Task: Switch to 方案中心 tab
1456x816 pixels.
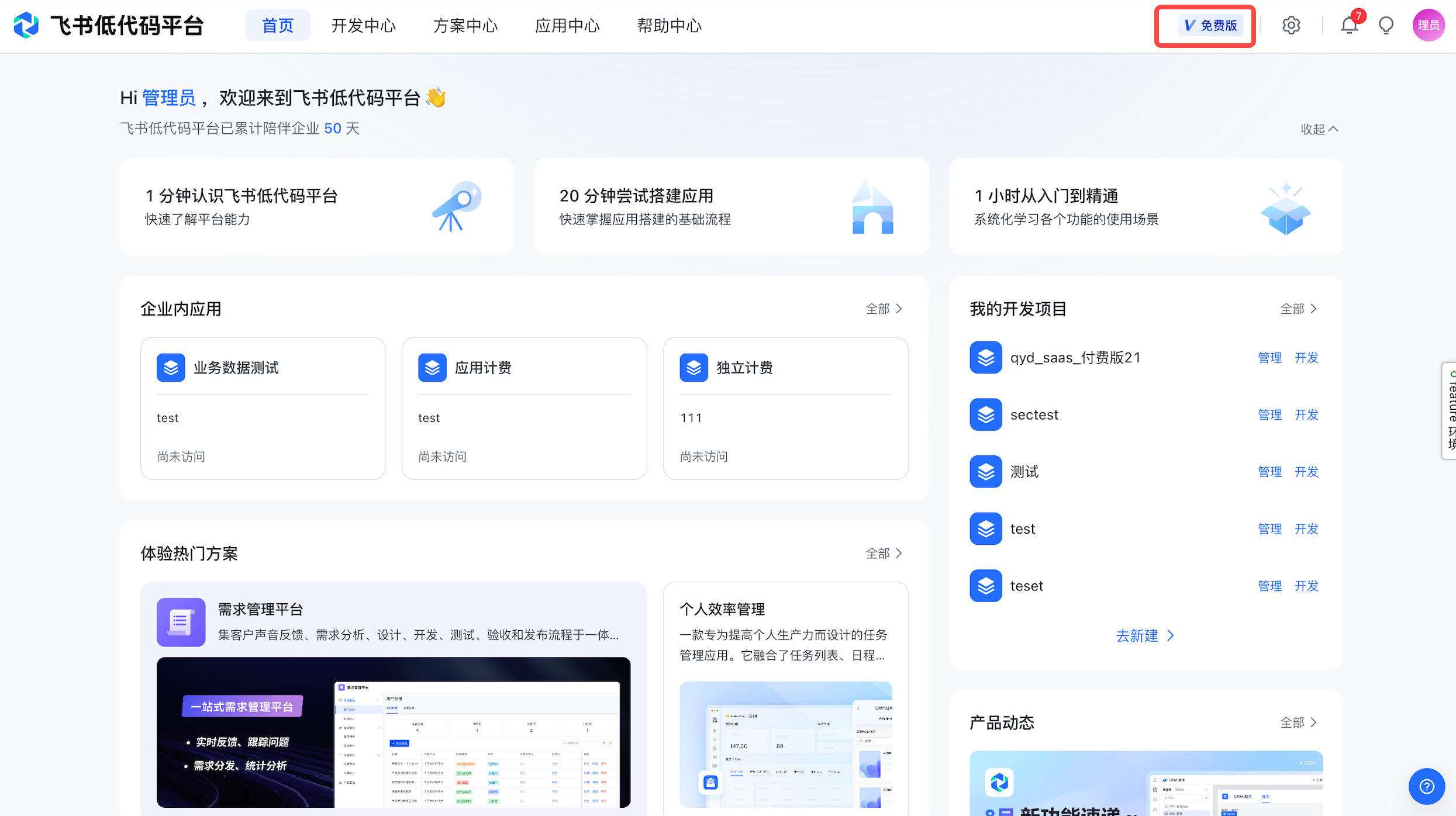Action: 465,26
